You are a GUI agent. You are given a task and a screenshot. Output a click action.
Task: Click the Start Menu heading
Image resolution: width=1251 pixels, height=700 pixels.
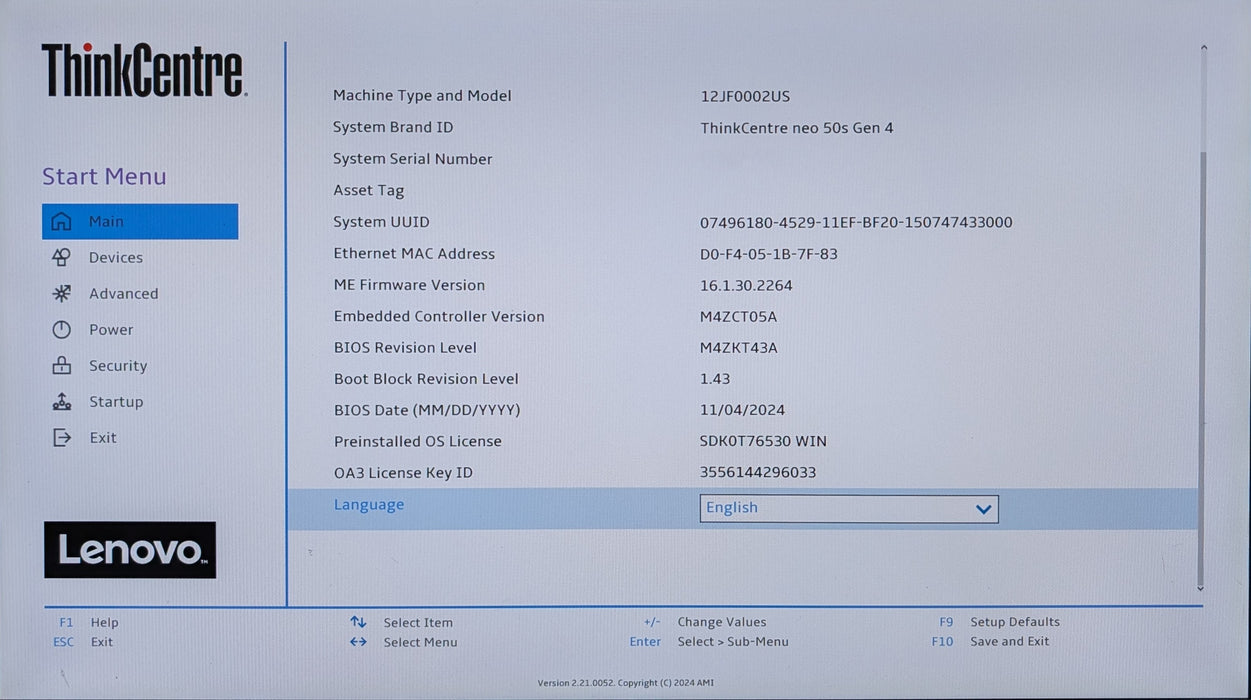point(104,177)
